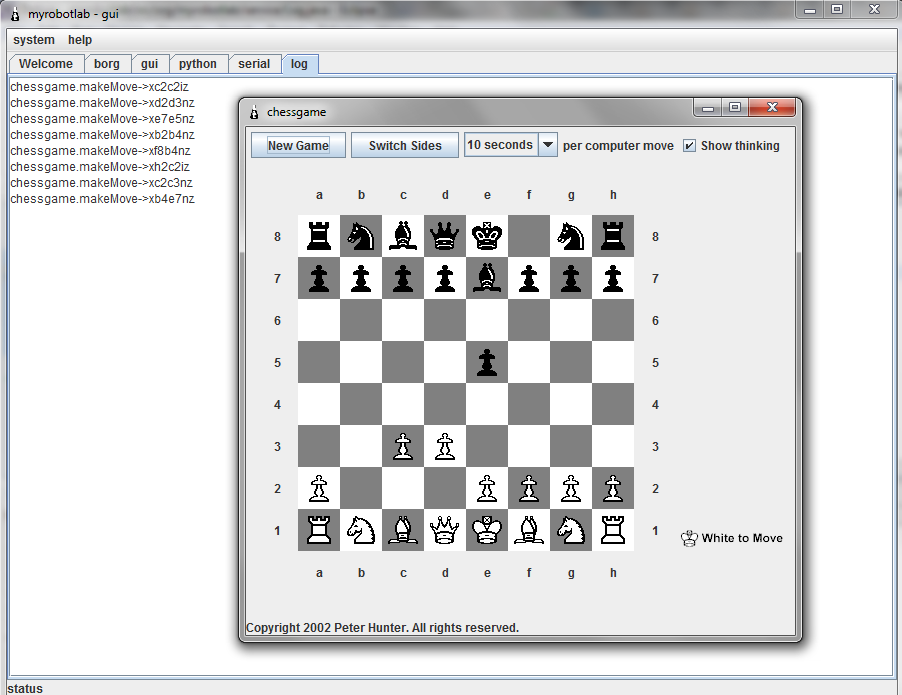902x695 pixels.
Task: Toggle the Show thinking checkbox
Action: point(689,146)
